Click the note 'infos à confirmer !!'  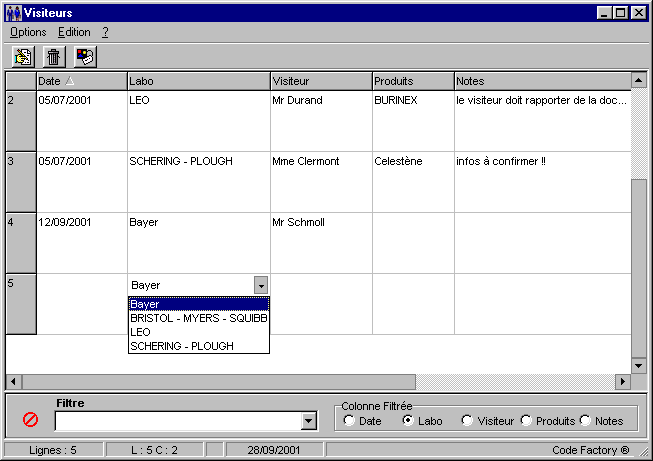tap(543, 182)
